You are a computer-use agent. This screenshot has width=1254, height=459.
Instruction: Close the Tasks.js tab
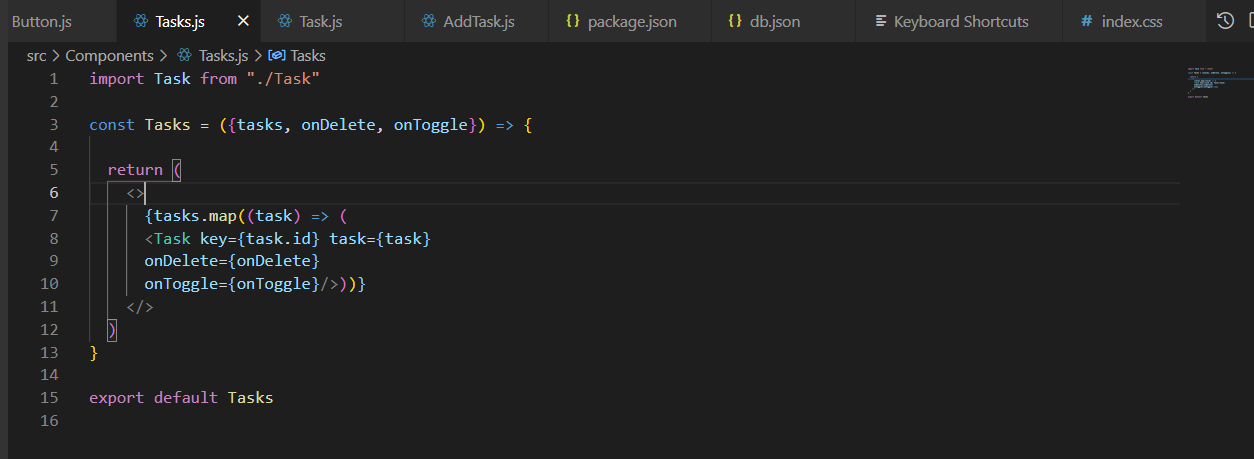243,21
